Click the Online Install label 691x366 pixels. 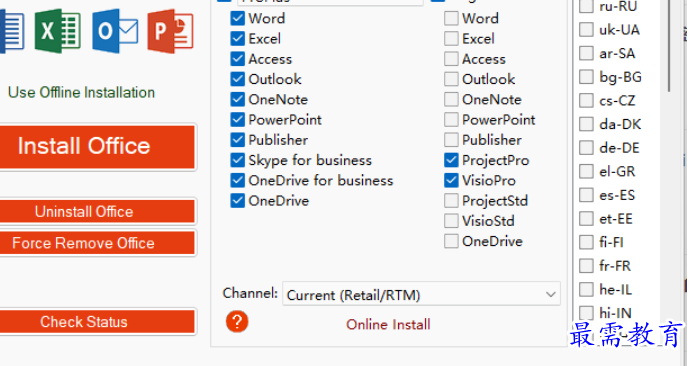[388, 325]
